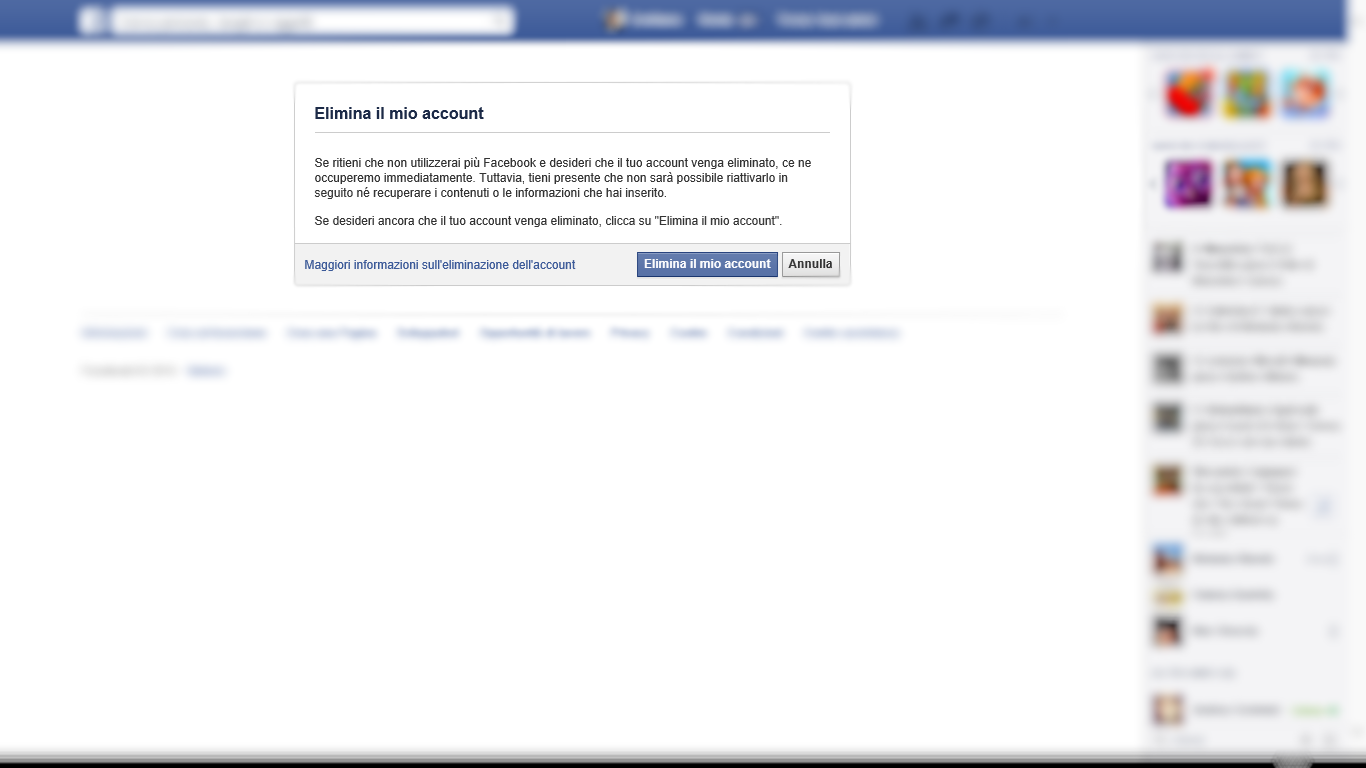
Task: Open Trova i tuoi amici in top bar
Action: tap(827, 20)
